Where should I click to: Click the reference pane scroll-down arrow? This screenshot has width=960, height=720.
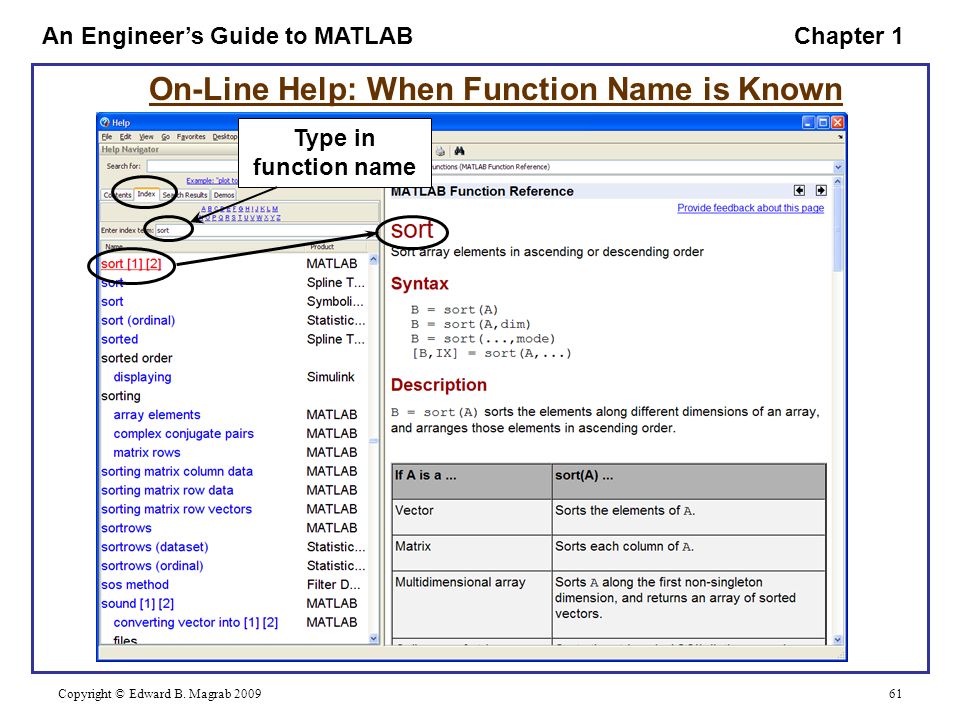click(x=838, y=639)
